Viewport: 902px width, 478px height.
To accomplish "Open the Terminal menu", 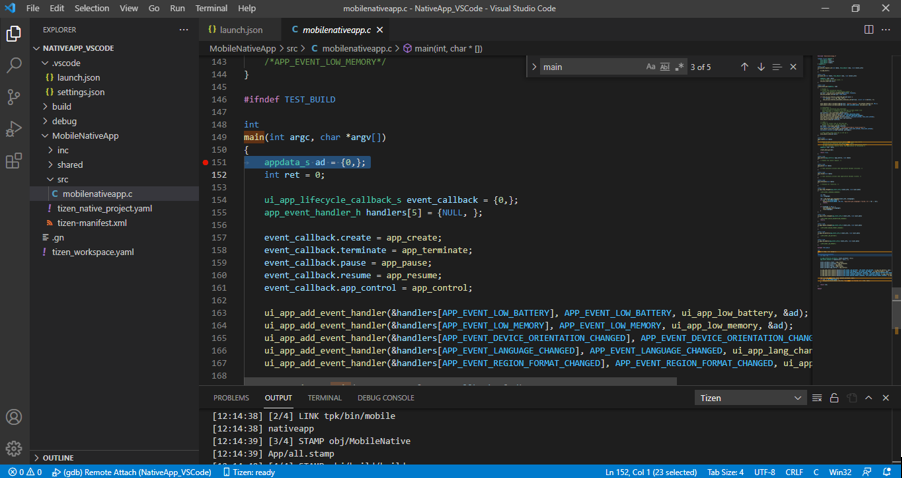I will [x=211, y=8].
